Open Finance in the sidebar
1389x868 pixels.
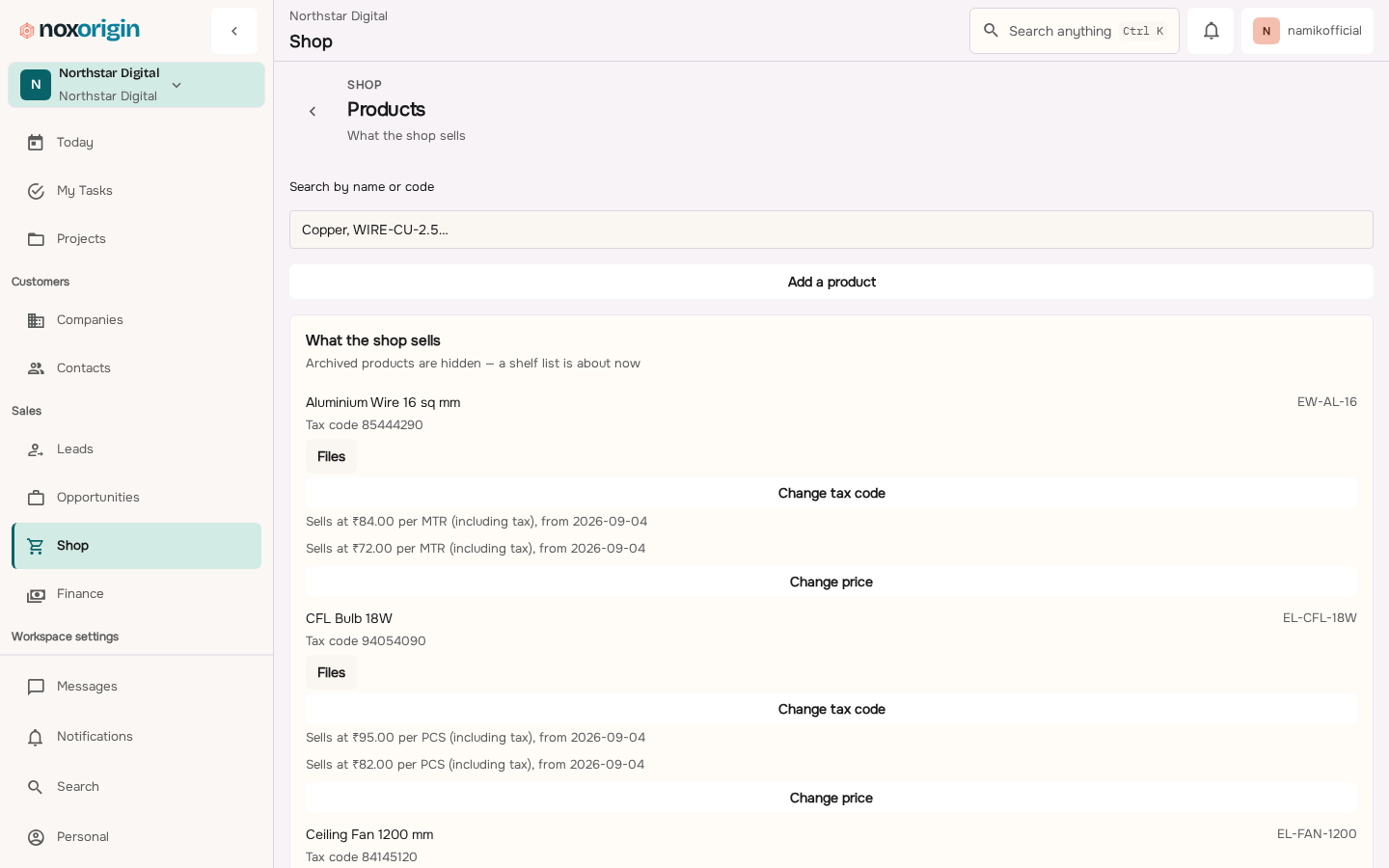click(136, 594)
